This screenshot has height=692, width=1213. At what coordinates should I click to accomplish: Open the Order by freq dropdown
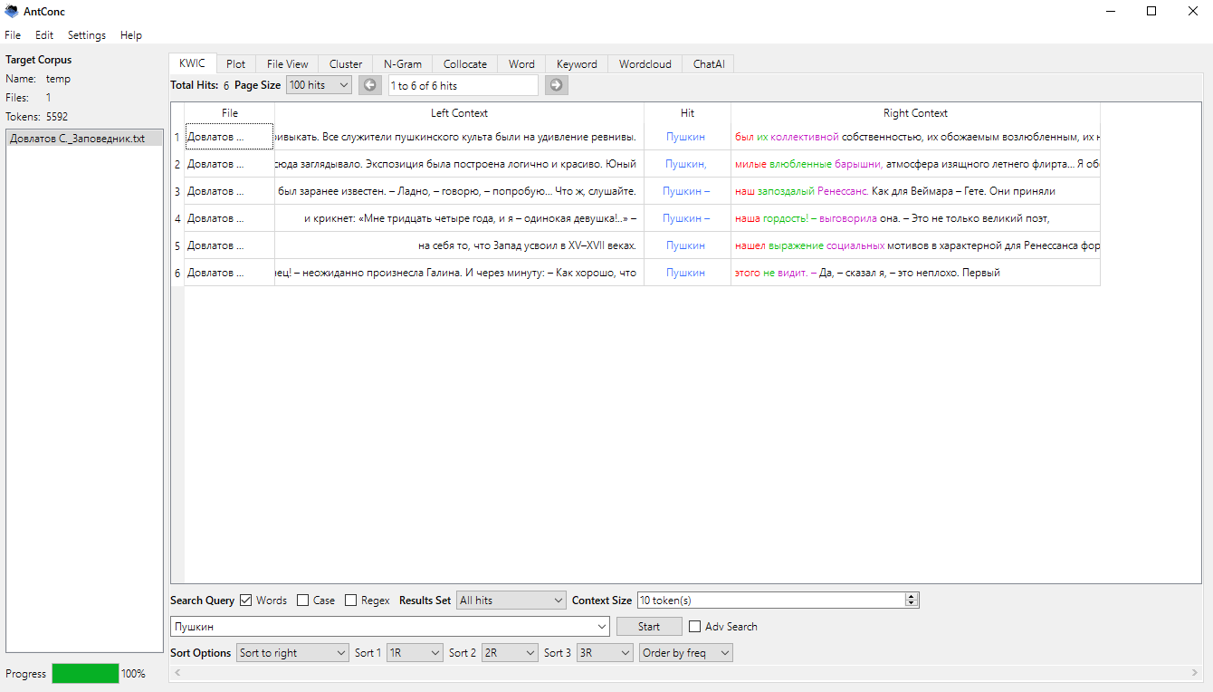click(x=686, y=652)
